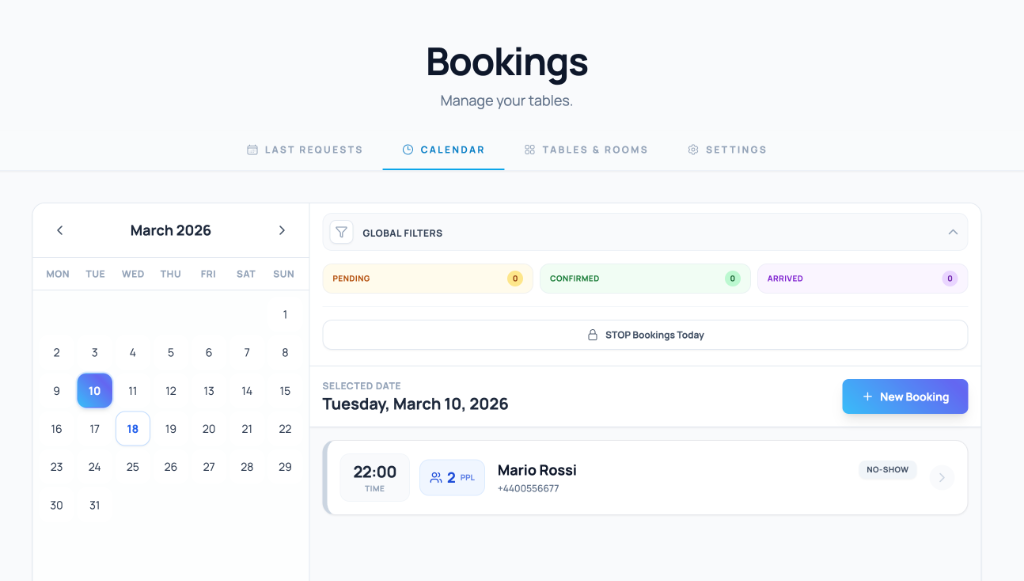Select March 18 on the calendar
This screenshot has width=1024, height=581.
click(x=132, y=428)
